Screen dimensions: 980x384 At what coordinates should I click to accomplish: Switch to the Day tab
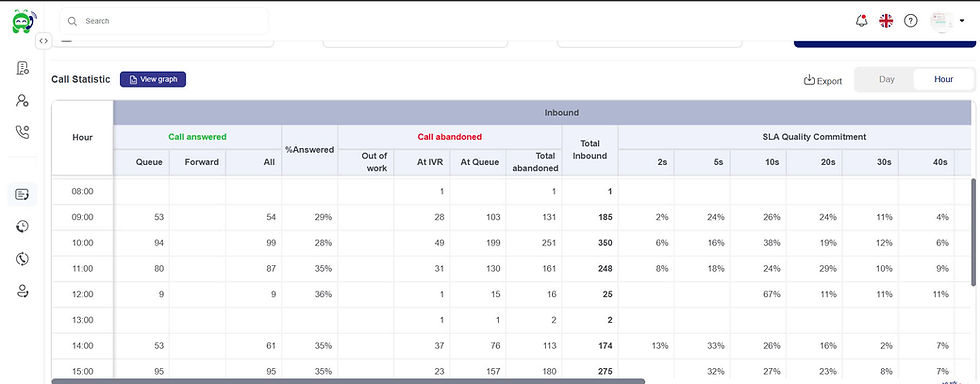[886, 79]
